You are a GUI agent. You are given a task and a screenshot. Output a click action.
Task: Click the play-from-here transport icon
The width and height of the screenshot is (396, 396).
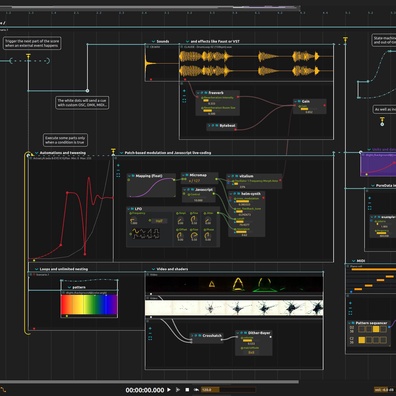[178, 389]
